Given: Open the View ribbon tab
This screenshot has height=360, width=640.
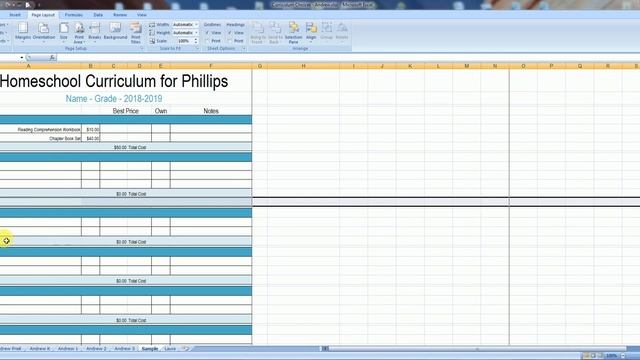Looking at the screenshot, I should (x=141, y=15).
